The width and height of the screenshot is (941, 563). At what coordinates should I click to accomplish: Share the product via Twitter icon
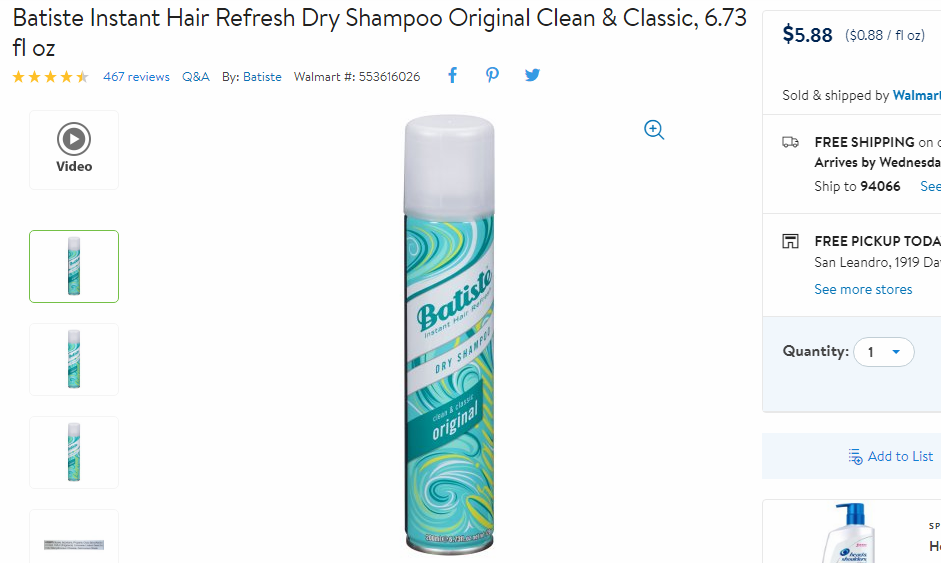tap(532, 75)
